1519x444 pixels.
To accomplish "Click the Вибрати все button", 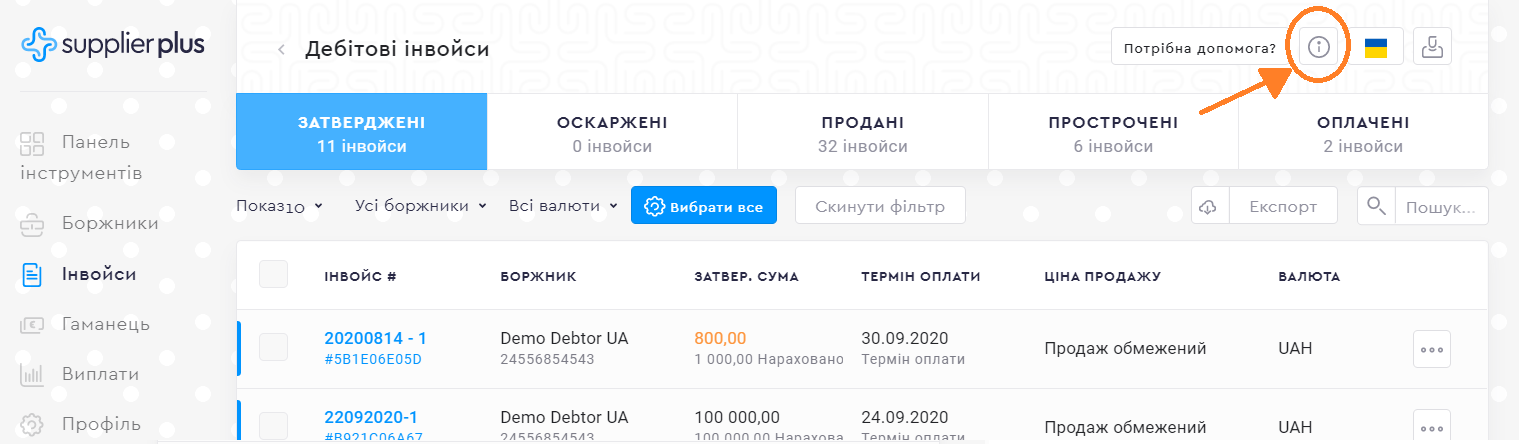I will (x=704, y=207).
